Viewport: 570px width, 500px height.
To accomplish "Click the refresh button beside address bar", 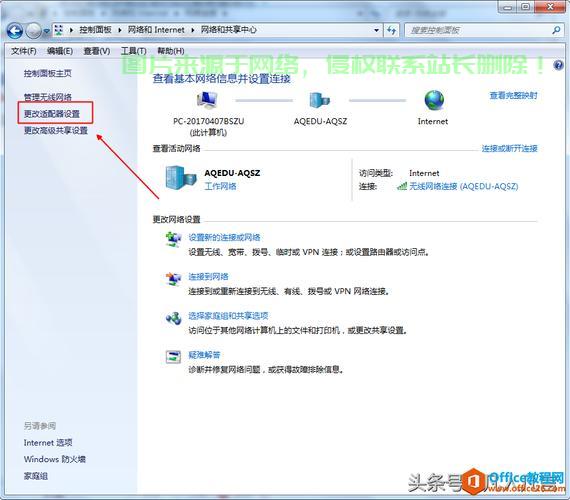I will 392,30.
